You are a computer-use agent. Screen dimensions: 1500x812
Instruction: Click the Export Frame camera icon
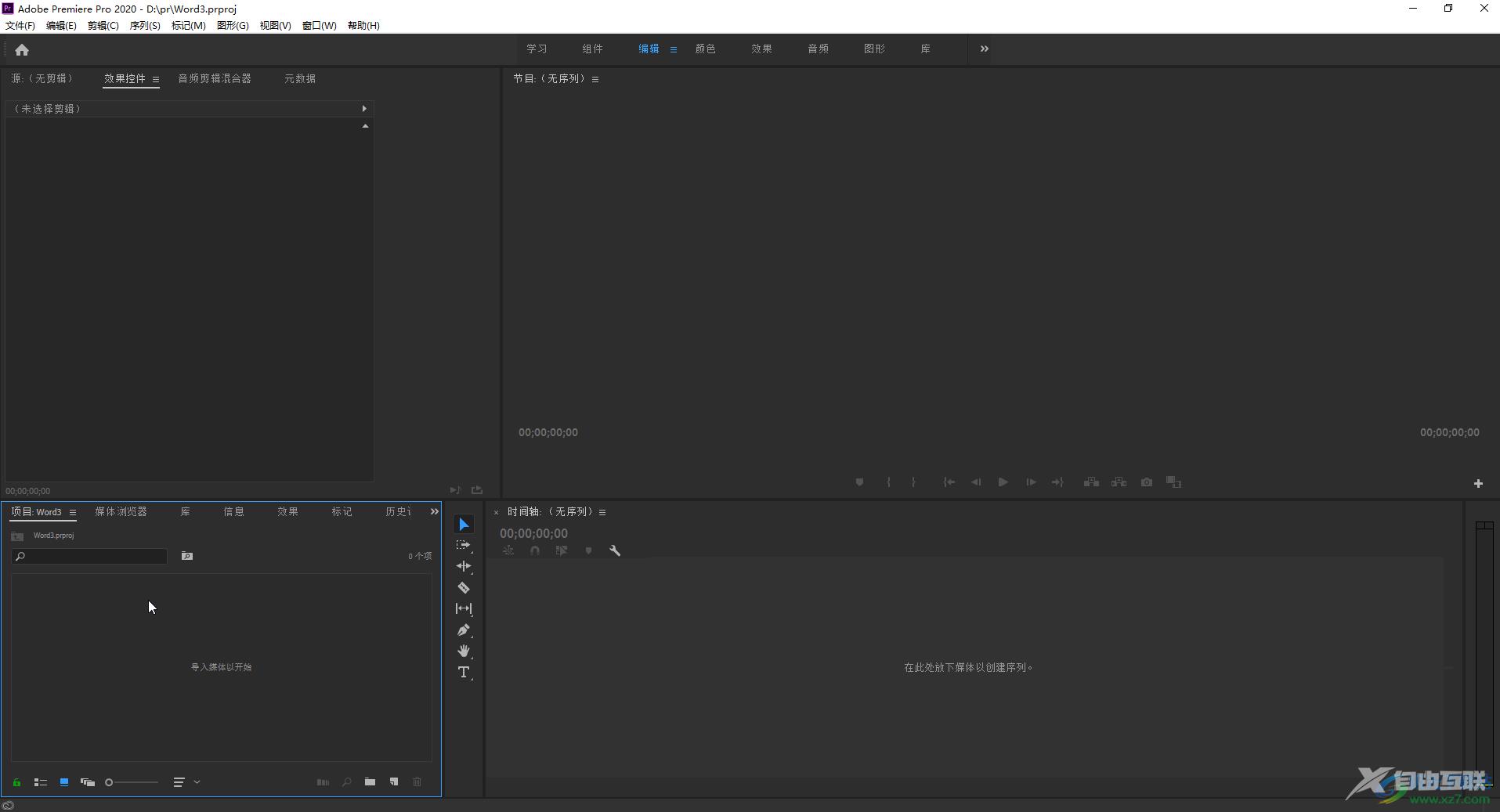pos(1147,482)
